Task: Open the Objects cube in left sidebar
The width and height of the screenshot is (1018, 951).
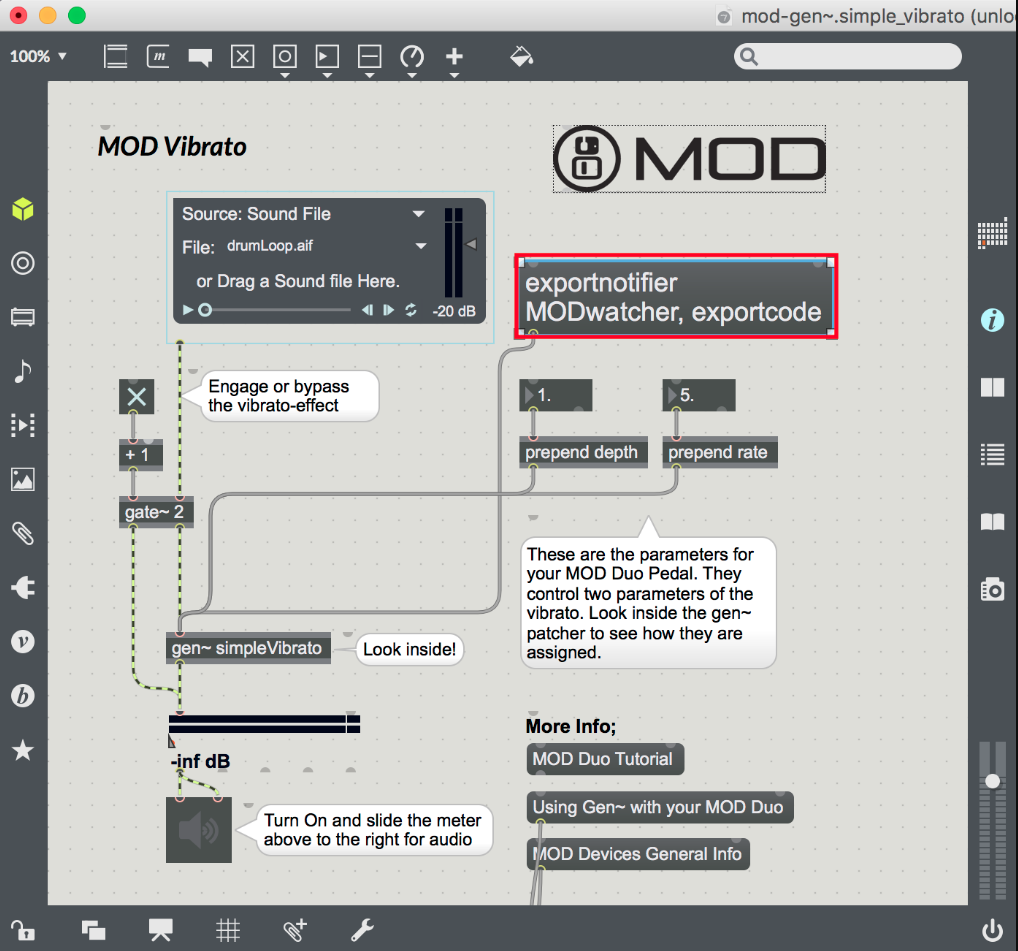Action: (x=22, y=209)
